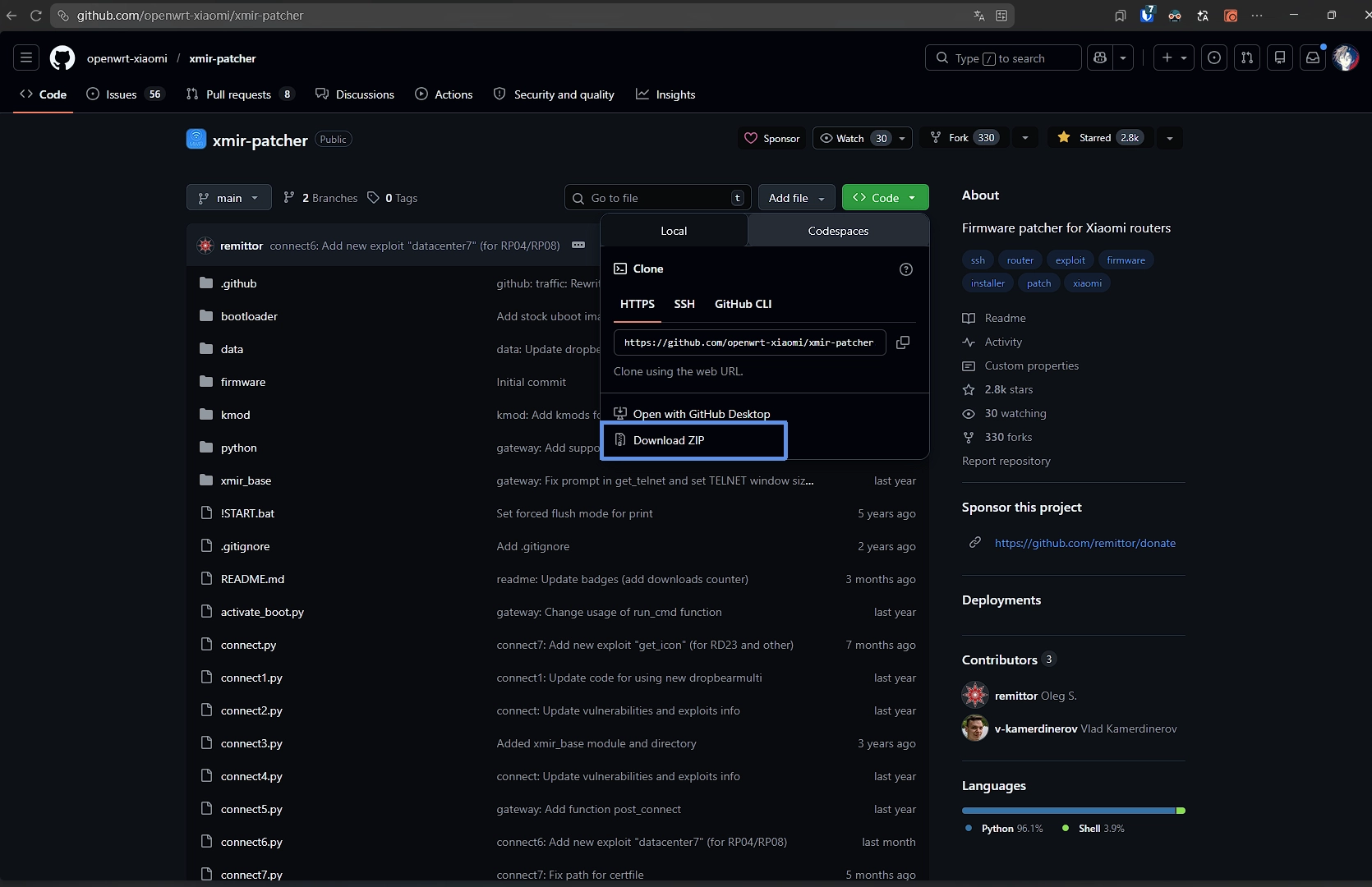This screenshot has width=1372, height=887.
Task: Open the remittor contributor avatar
Action: [x=975, y=695]
